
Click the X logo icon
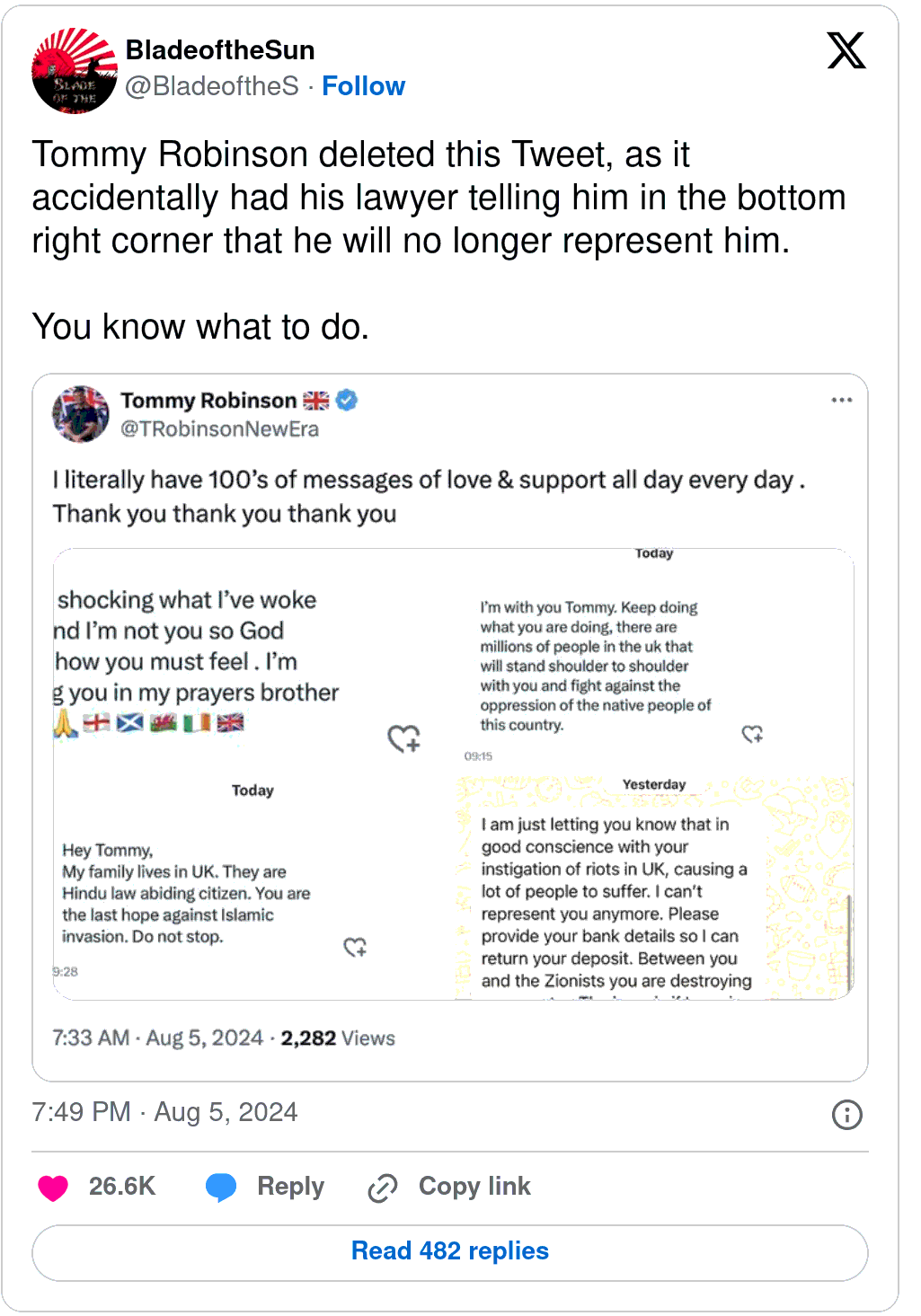(x=846, y=50)
